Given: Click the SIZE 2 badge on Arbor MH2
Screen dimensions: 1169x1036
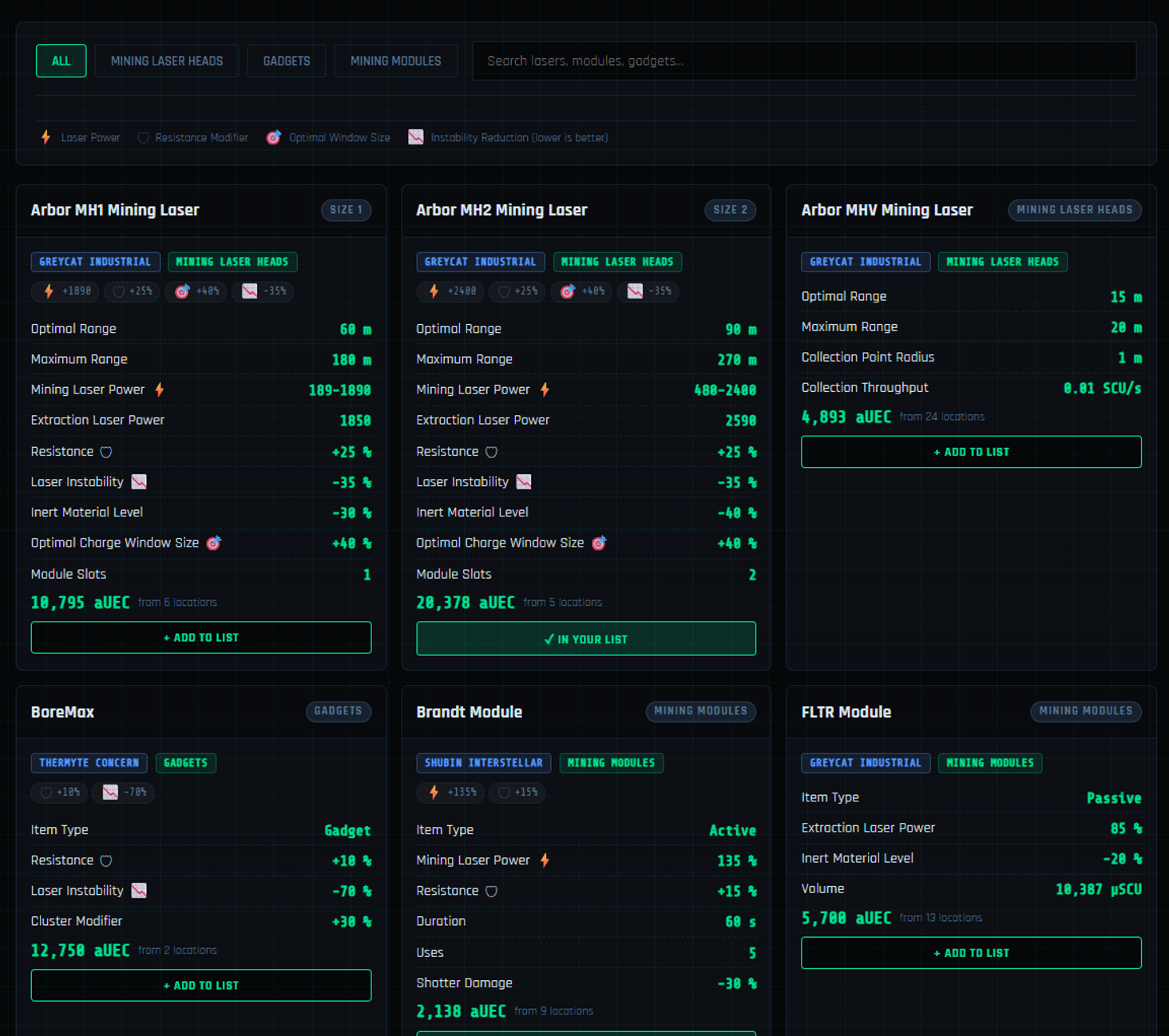Looking at the screenshot, I should (731, 210).
